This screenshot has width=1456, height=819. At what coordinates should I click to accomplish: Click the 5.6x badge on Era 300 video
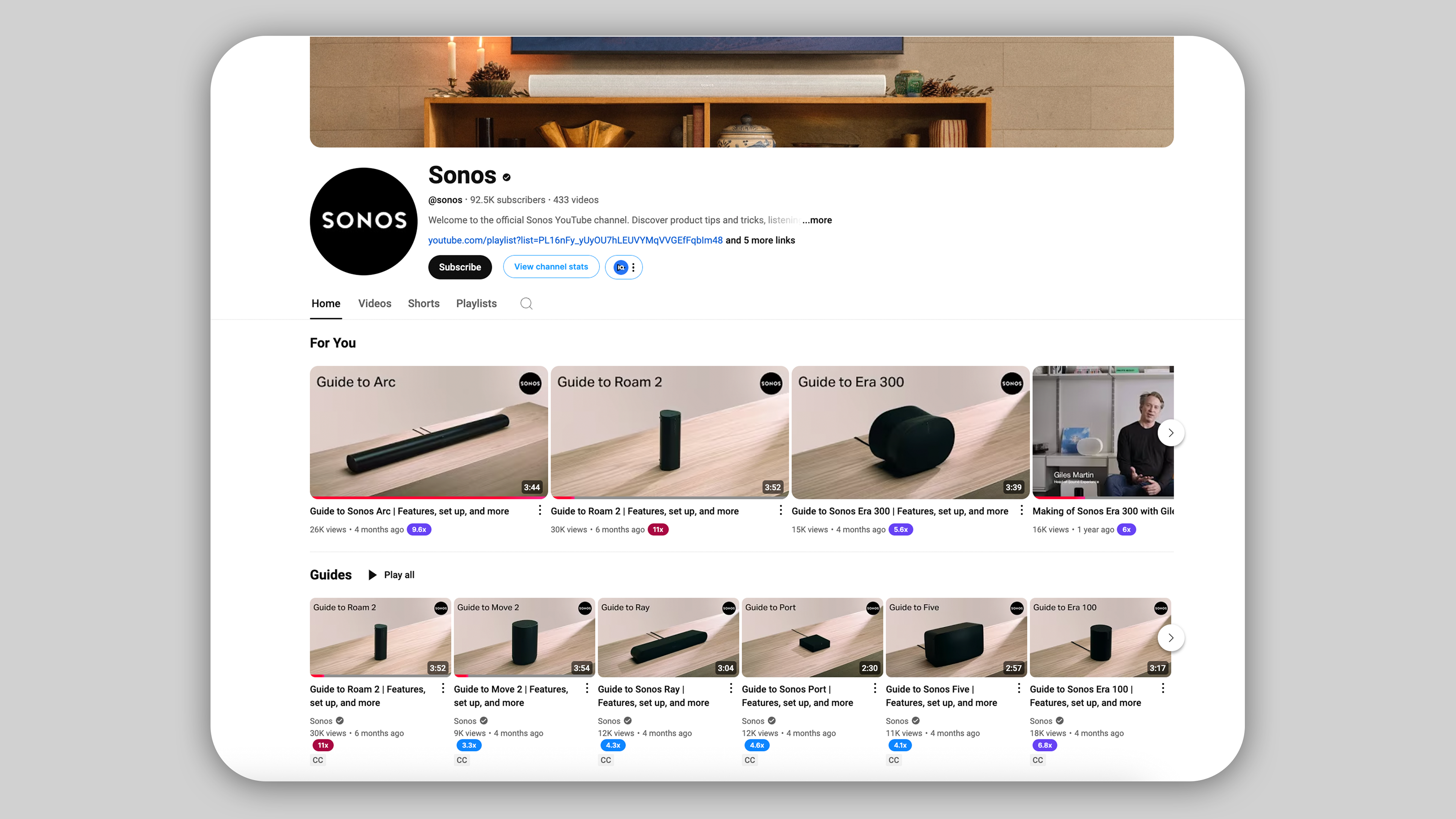pos(901,530)
